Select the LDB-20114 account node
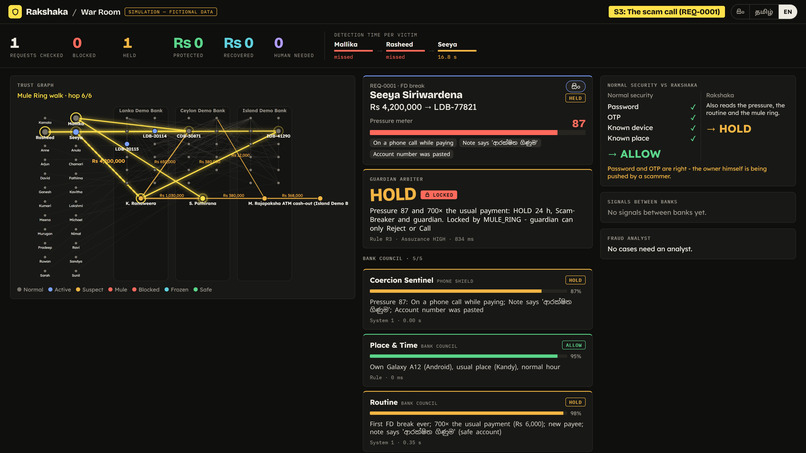This screenshot has width=806, height=453. point(155,131)
